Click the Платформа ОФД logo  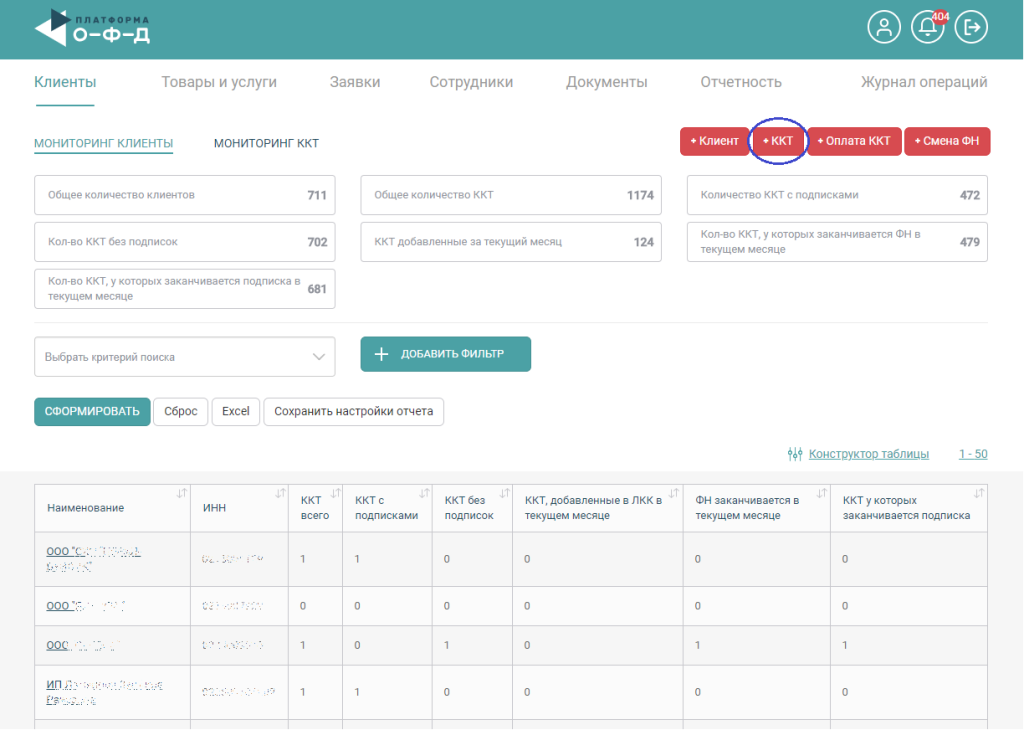click(93, 29)
